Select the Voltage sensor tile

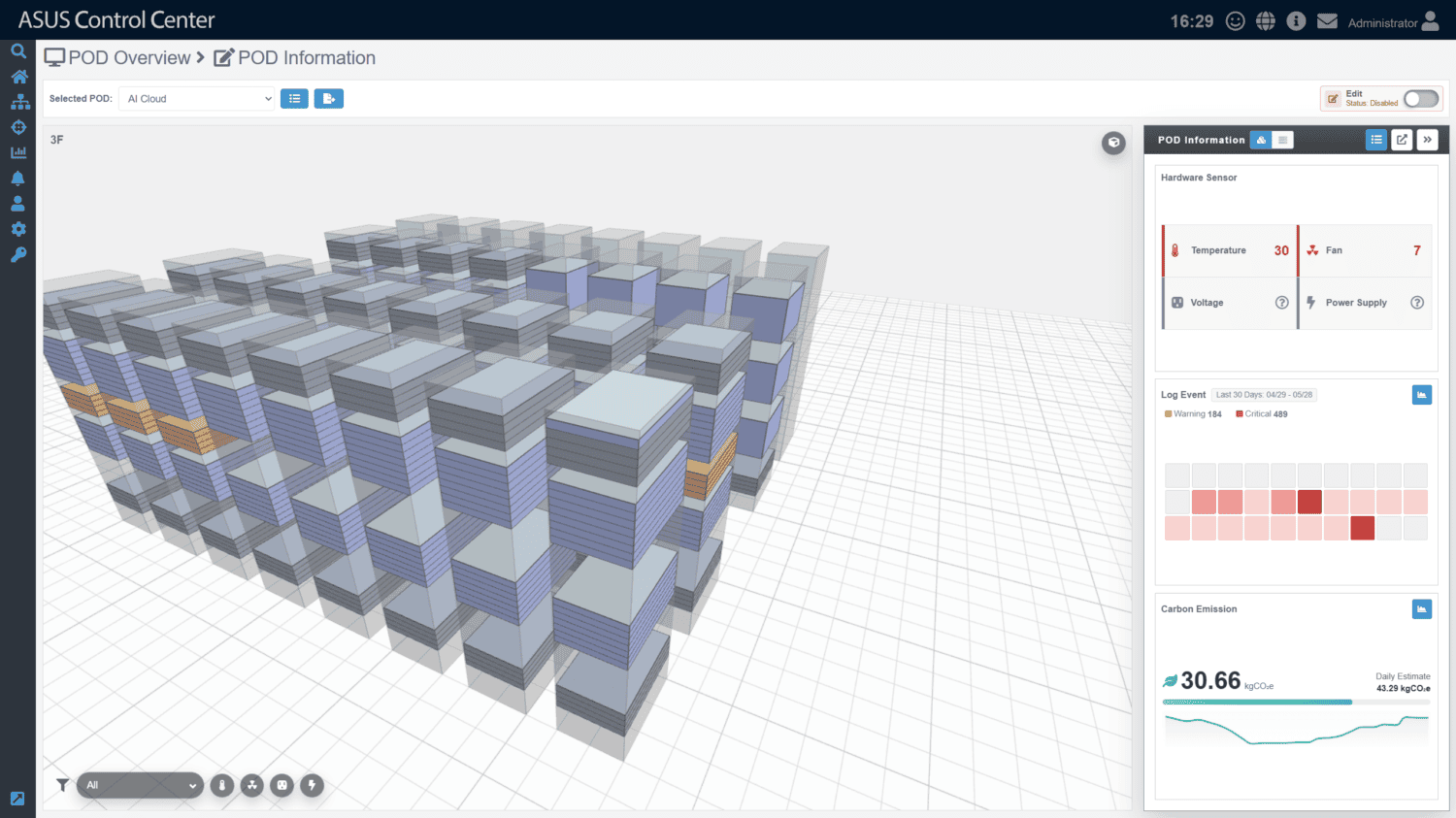pos(1228,303)
